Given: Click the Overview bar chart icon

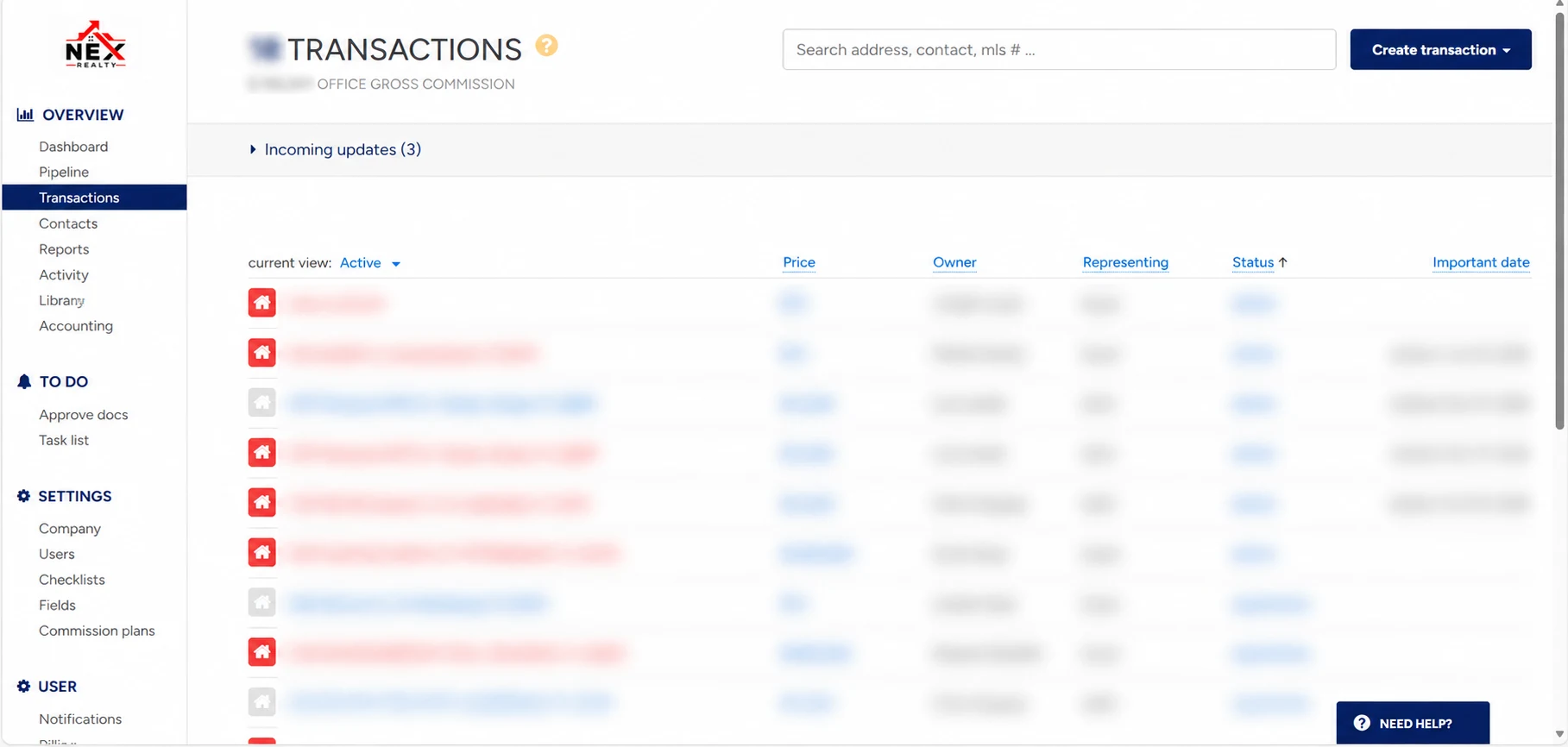Looking at the screenshot, I should click(x=25, y=115).
